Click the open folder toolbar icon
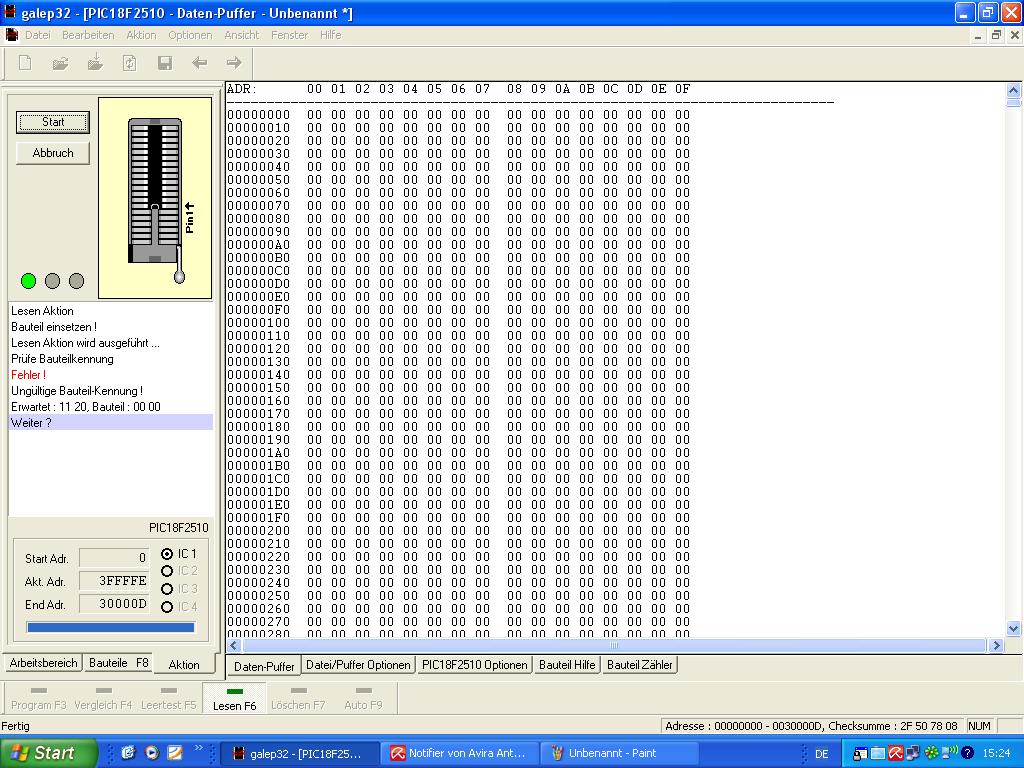Image resolution: width=1024 pixels, height=768 pixels. click(60, 63)
